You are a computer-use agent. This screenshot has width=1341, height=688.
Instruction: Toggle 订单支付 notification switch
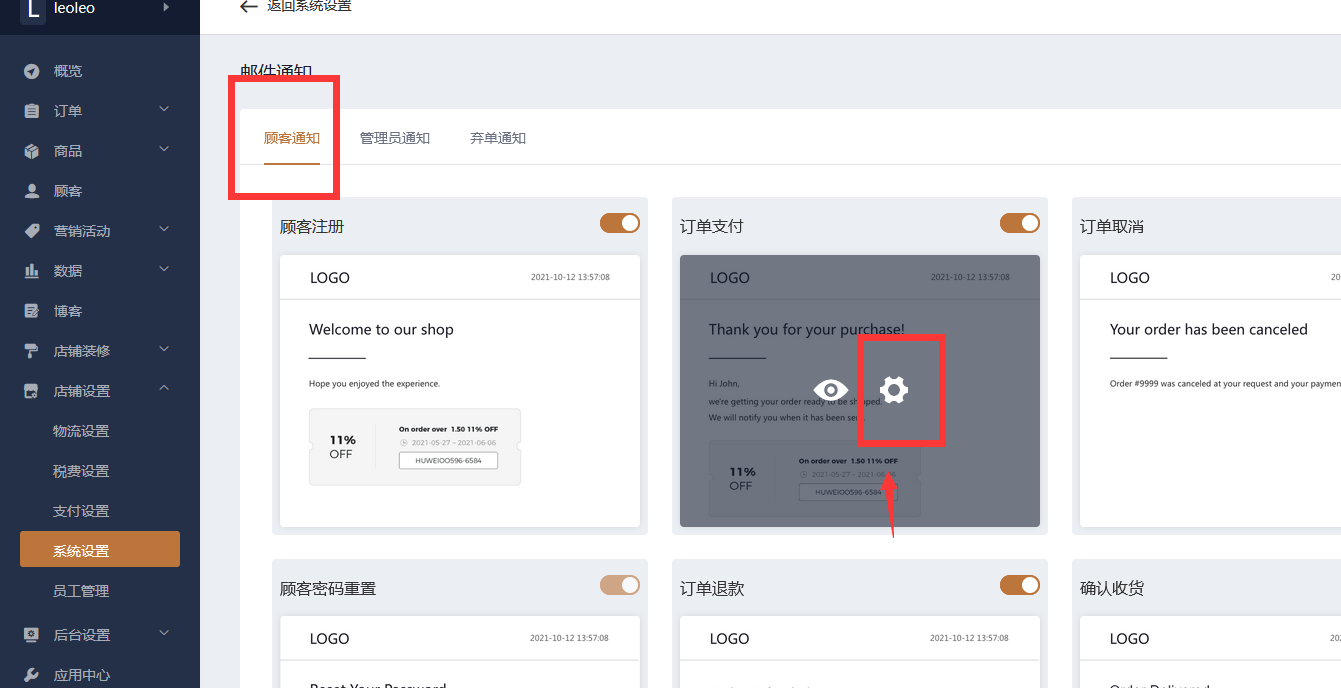coord(1020,223)
